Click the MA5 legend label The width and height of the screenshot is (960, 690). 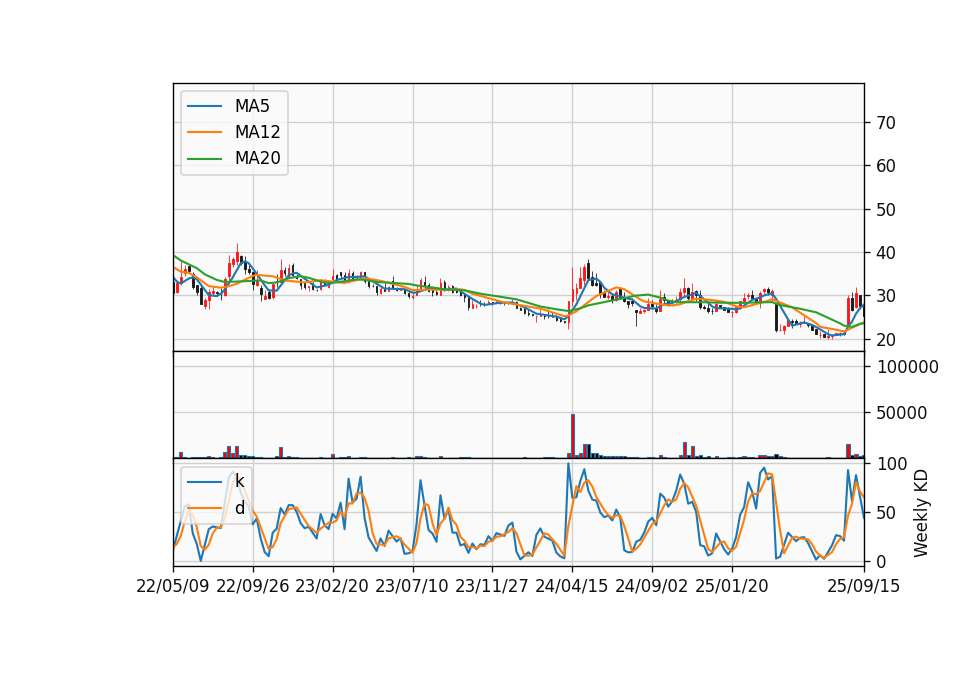tap(252, 106)
